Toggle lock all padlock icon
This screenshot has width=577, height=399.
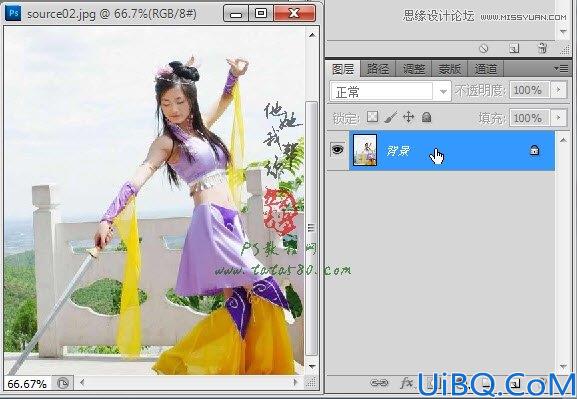pyautogui.click(x=426, y=117)
